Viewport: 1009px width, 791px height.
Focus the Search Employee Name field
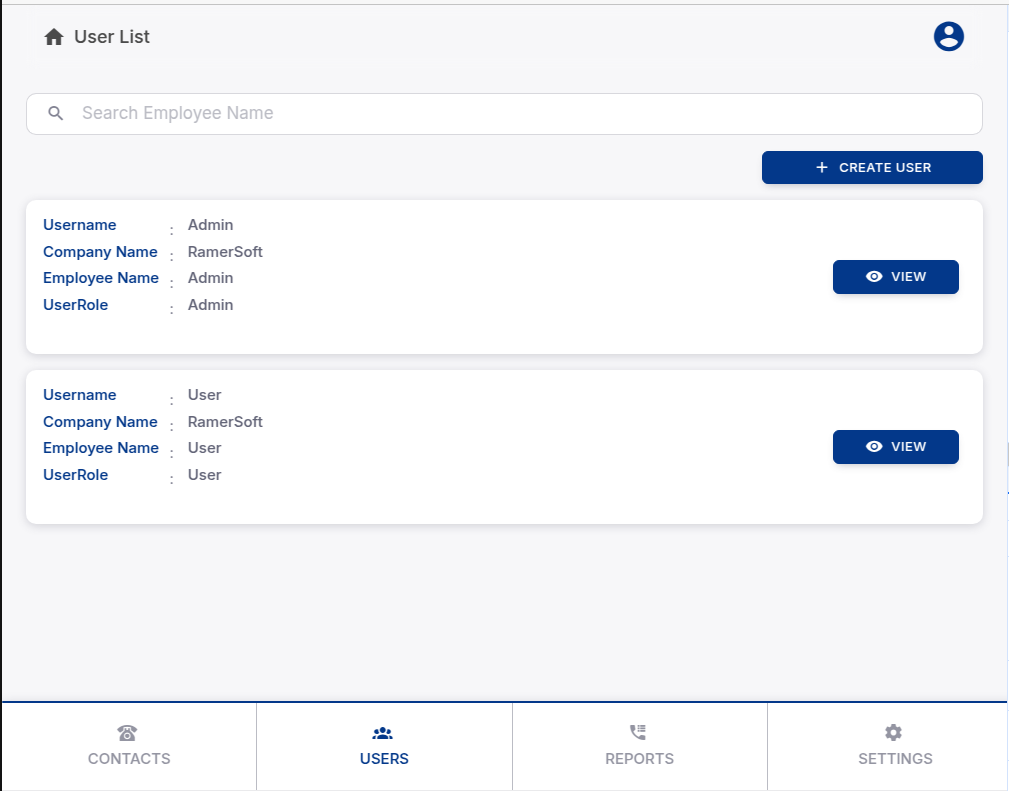point(520,113)
